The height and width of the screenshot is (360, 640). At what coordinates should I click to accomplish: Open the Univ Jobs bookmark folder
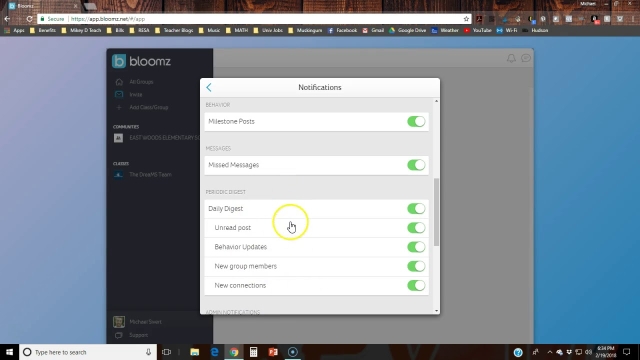(268, 30)
